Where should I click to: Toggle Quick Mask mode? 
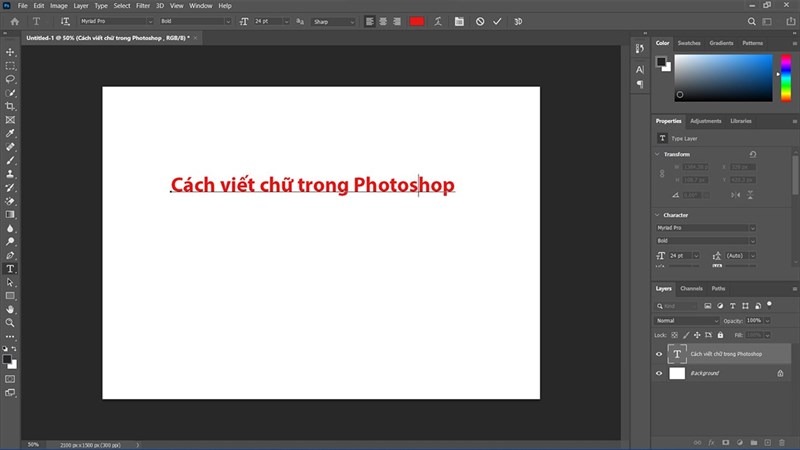[10, 379]
